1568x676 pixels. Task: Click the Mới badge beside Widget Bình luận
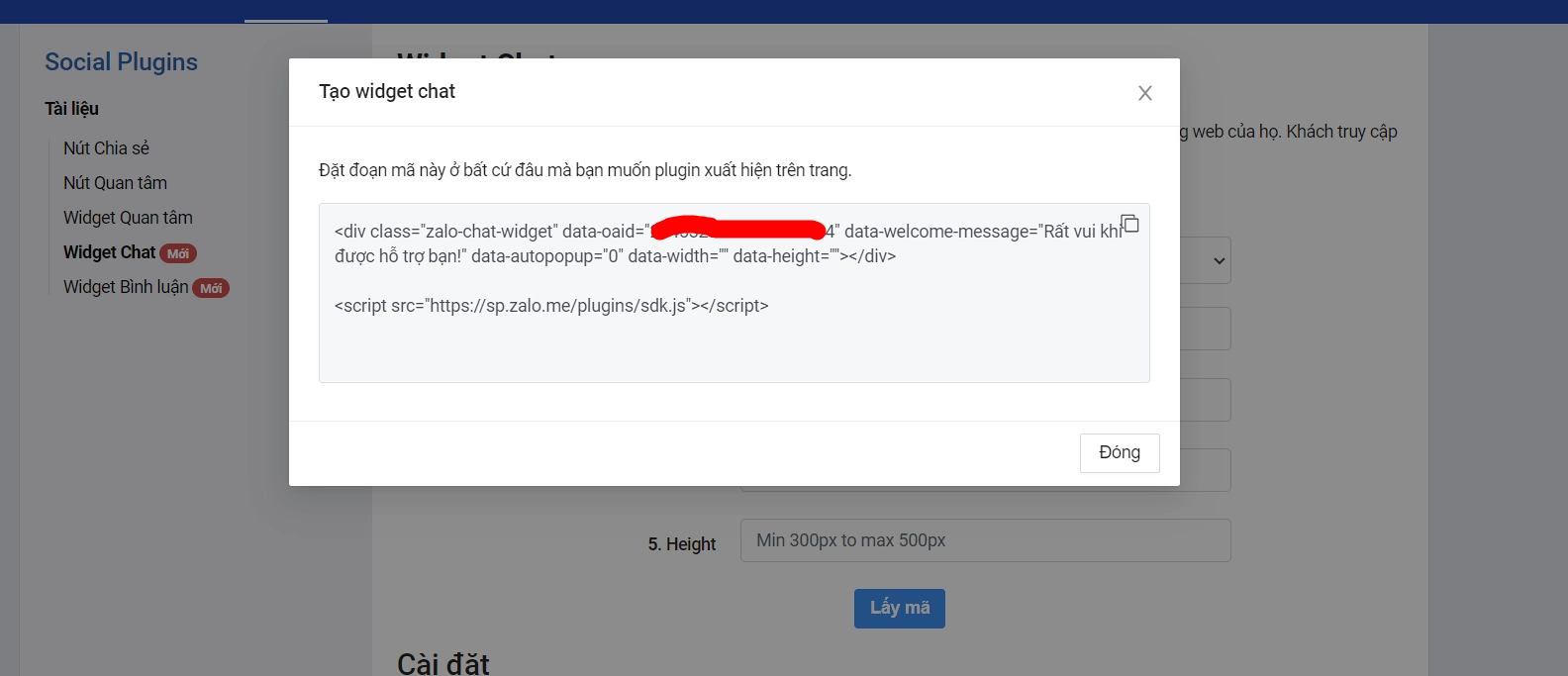[x=211, y=288]
